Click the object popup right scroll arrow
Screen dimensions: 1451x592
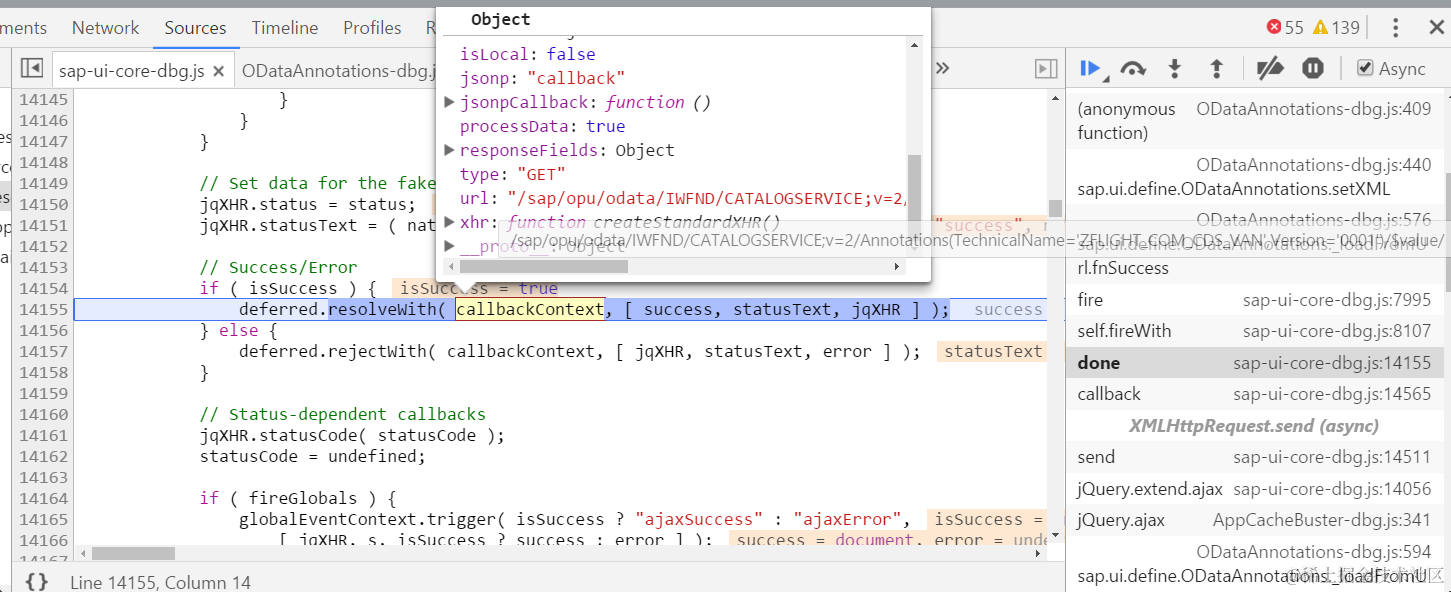pyautogui.click(x=897, y=267)
